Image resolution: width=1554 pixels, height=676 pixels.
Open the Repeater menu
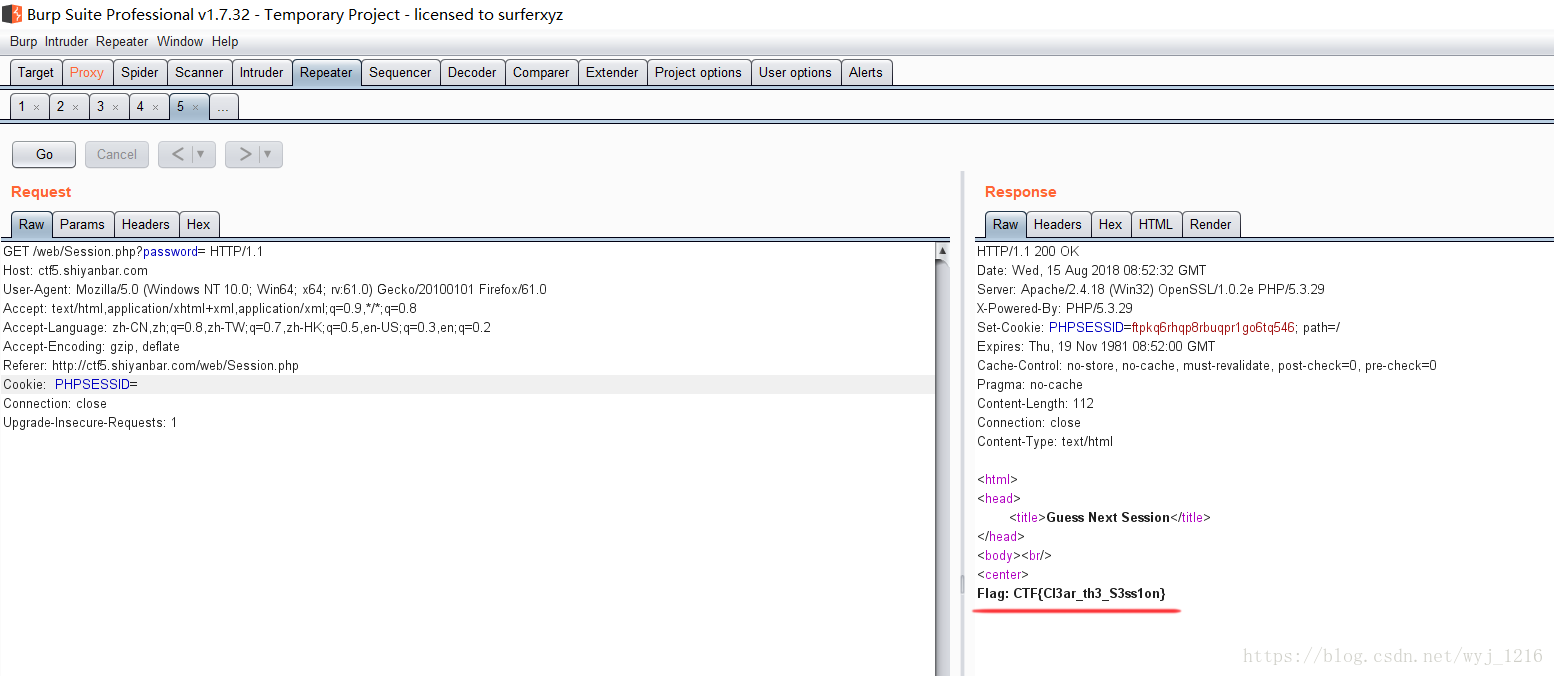pos(122,41)
